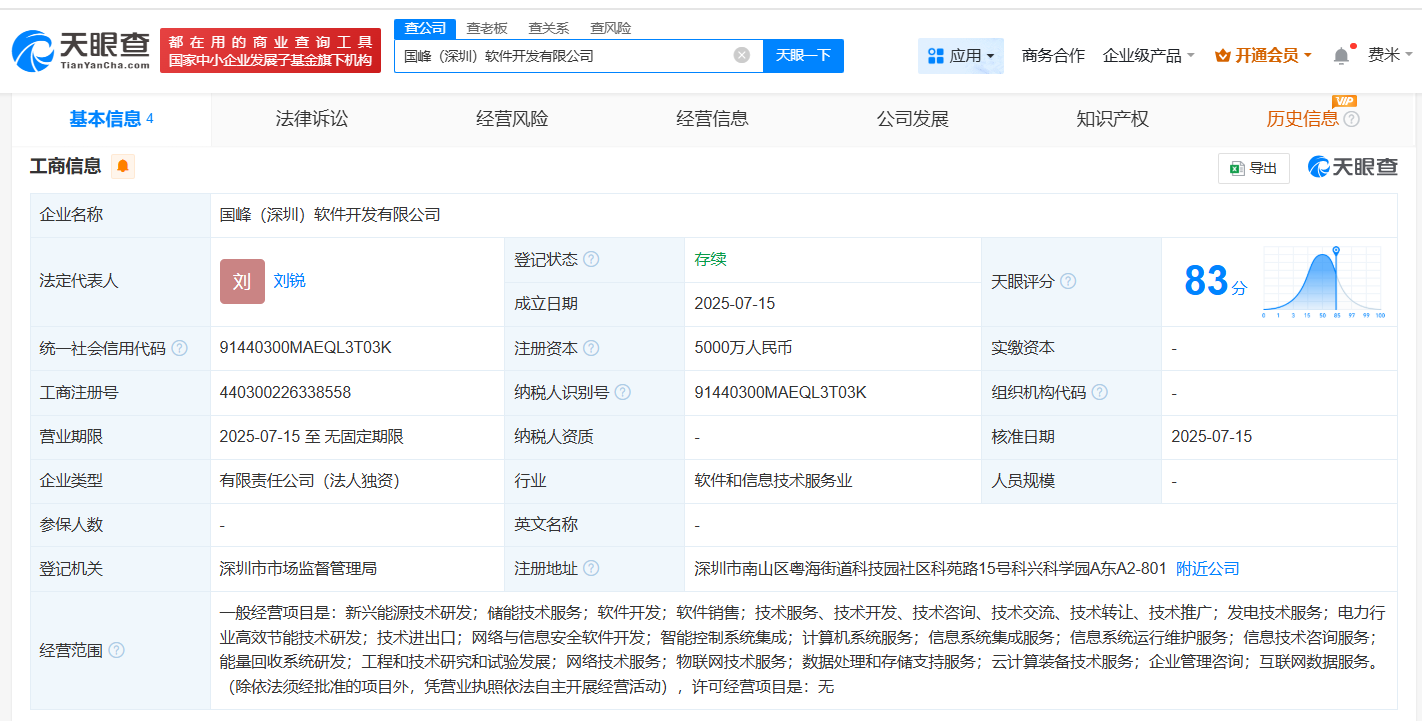Click help icon beside 统一社会信用代码
This screenshot has height=721, width=1422.
[x=179, y=348]
